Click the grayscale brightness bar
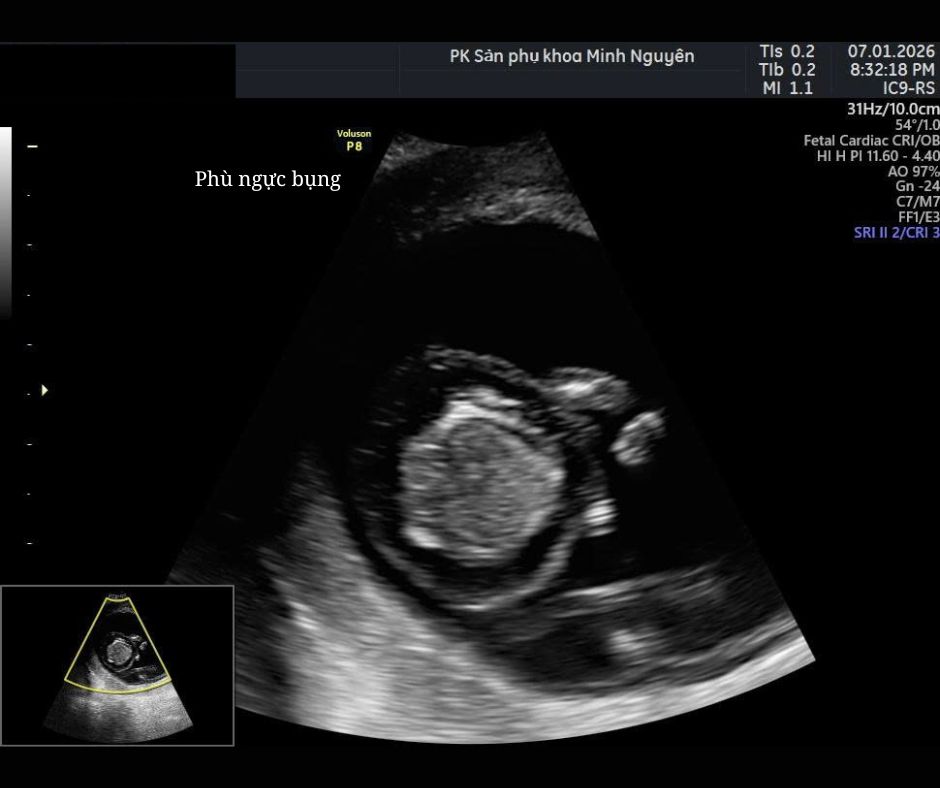Viewport: 940px width, 788px height. tap(6, 220)
